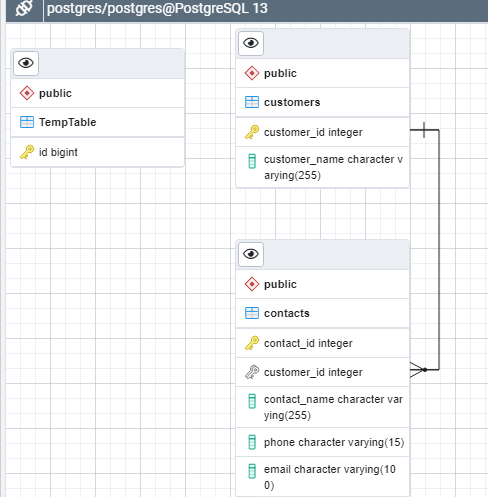The width and height of the screenshot is (488, 497).
Task: Select customers' customer_id integer column text
Action: [x=313, y=132]
